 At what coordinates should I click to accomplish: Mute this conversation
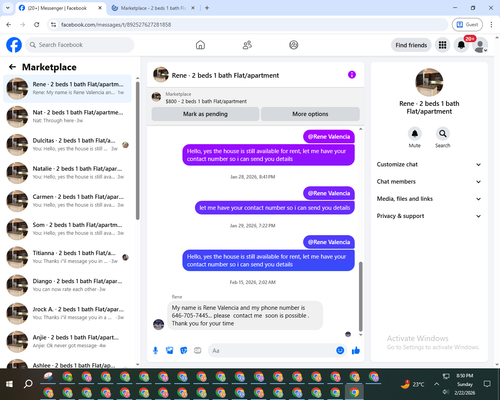(x=415, y=134)
